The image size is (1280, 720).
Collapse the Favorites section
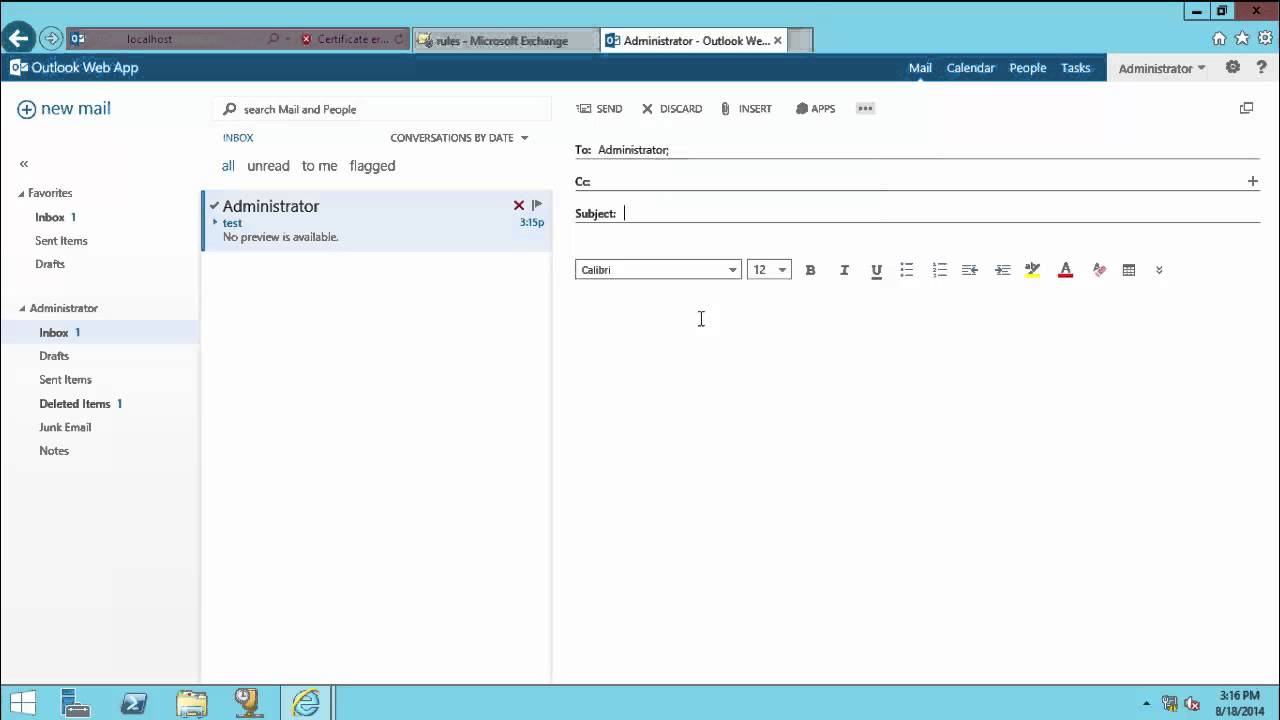(x=21, y=194)
